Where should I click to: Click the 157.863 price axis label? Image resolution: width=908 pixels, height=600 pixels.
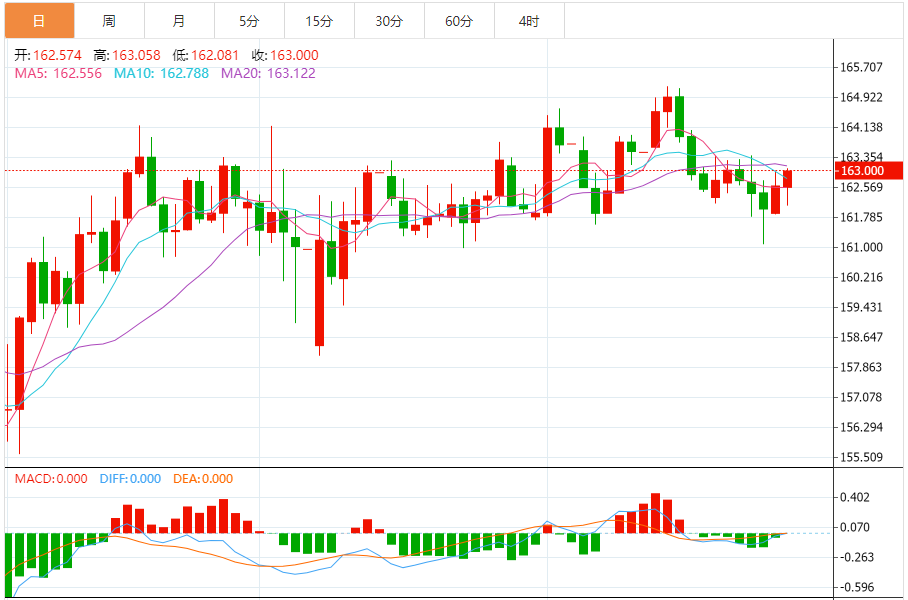click(861, 367)
